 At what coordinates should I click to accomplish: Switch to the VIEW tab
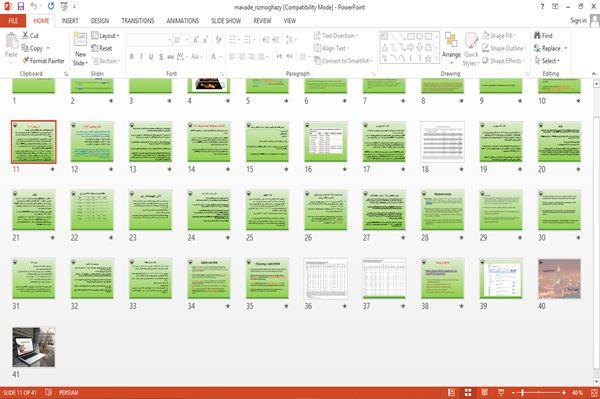click(x=290, y=21)
